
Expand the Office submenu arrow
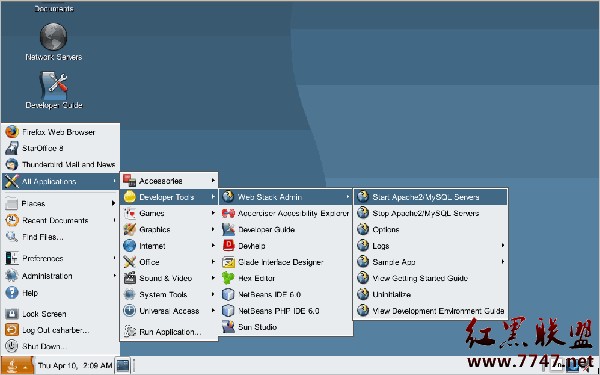click(213, 262)
